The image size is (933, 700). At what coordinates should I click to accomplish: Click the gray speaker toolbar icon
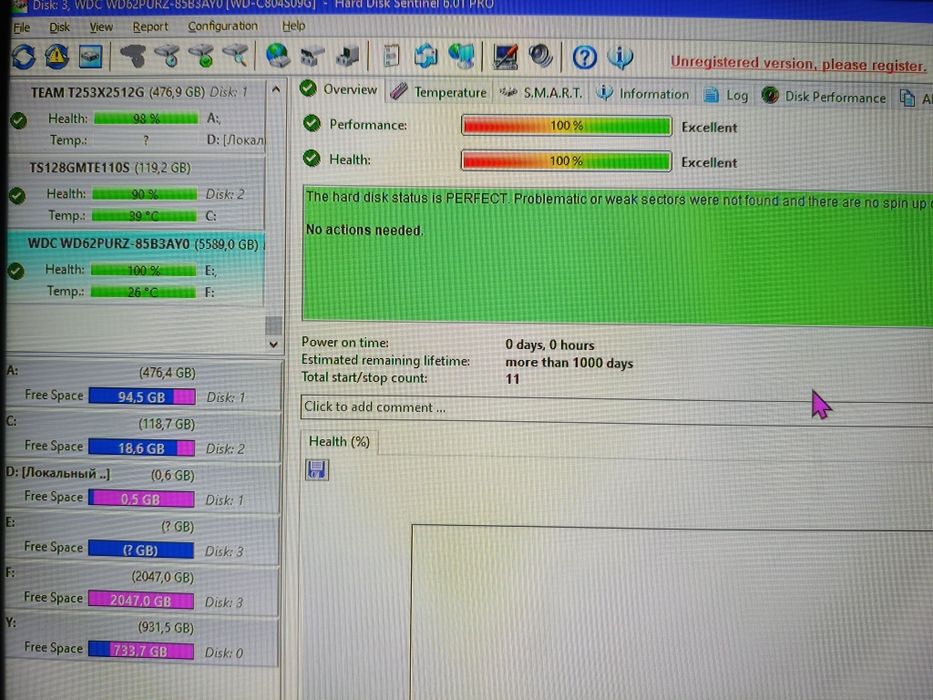541,57
